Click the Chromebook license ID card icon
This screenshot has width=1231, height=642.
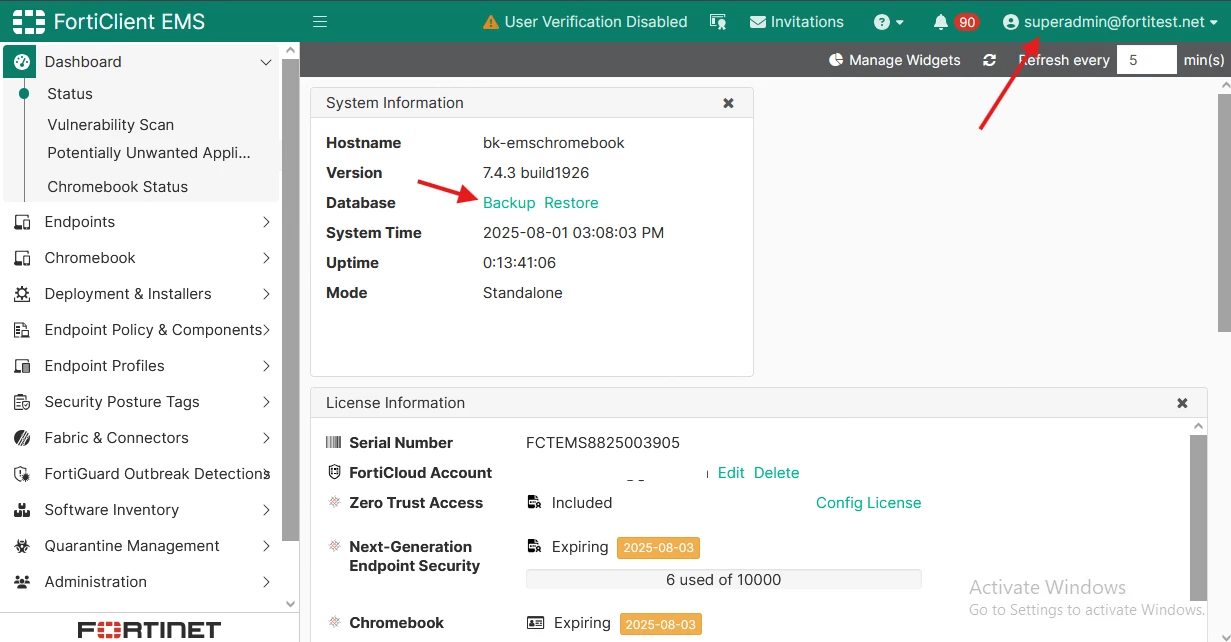(535, 623)
